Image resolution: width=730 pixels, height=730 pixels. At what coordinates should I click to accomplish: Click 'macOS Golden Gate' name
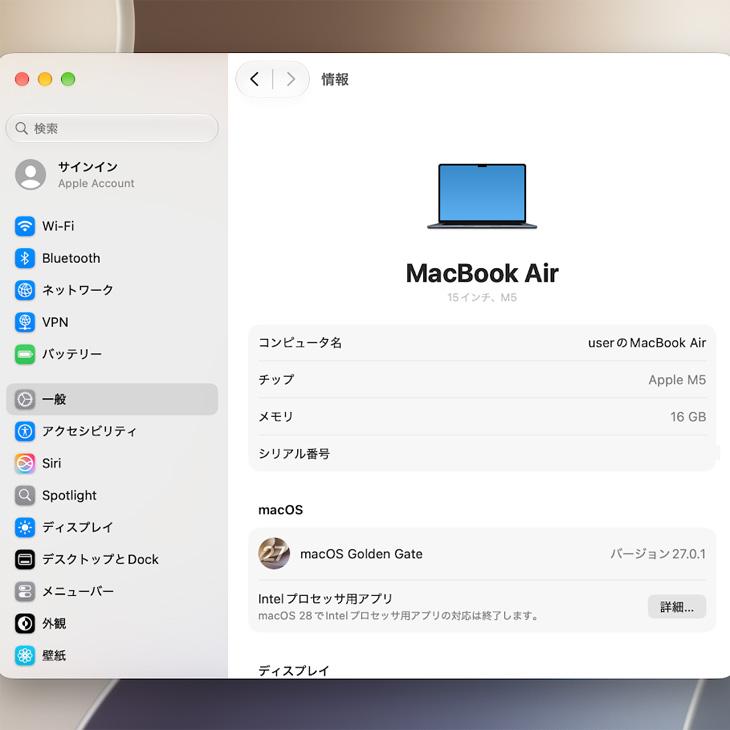coord(361,554)
